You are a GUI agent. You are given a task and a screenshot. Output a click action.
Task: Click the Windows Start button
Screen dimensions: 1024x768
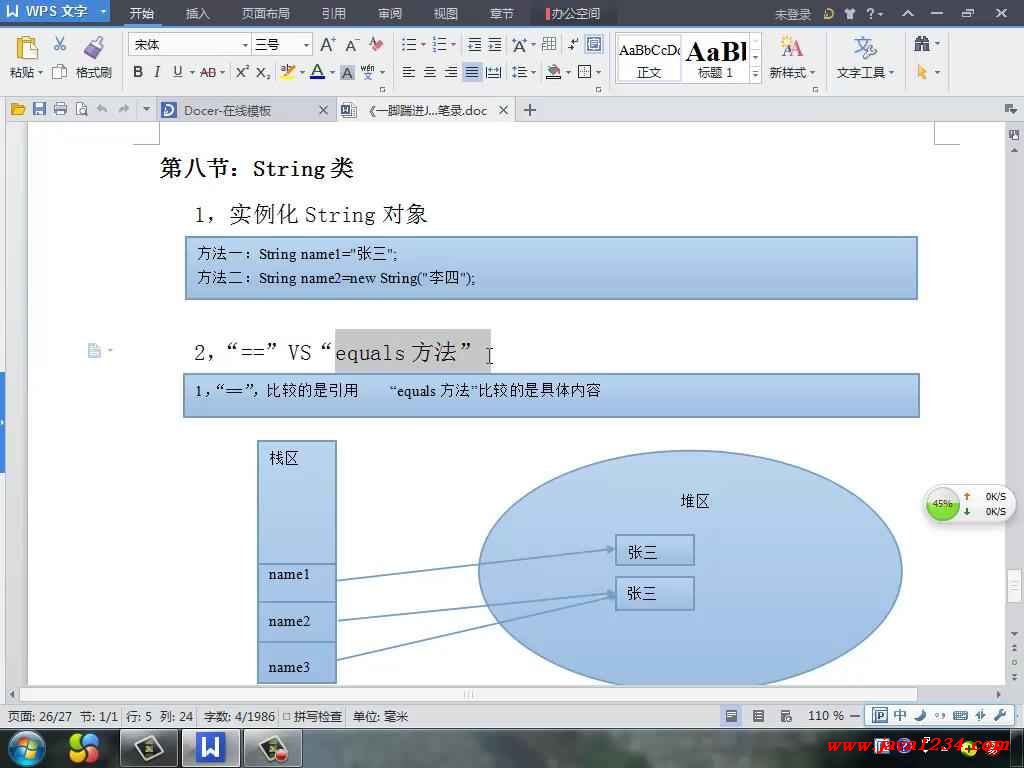pyautogui.click(x=26, y=747)
